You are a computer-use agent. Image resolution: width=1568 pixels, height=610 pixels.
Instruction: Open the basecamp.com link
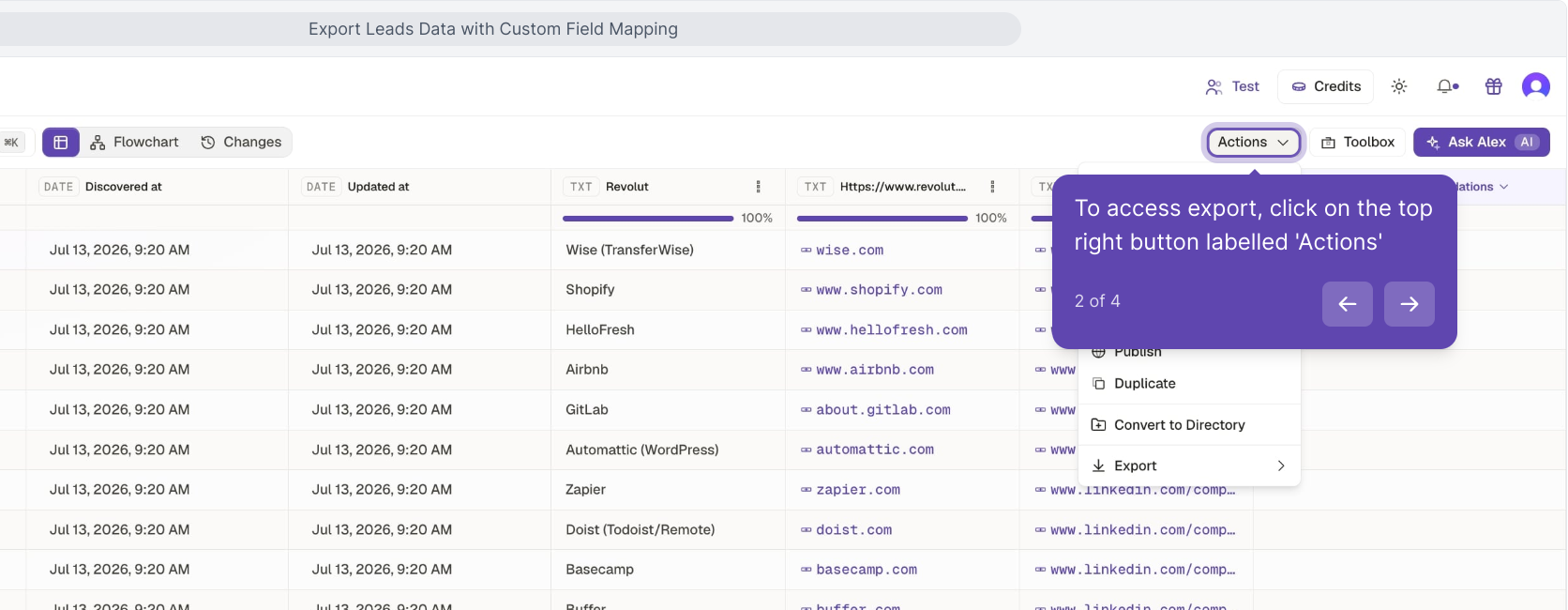pyautogui.click(x=867, y=570)
